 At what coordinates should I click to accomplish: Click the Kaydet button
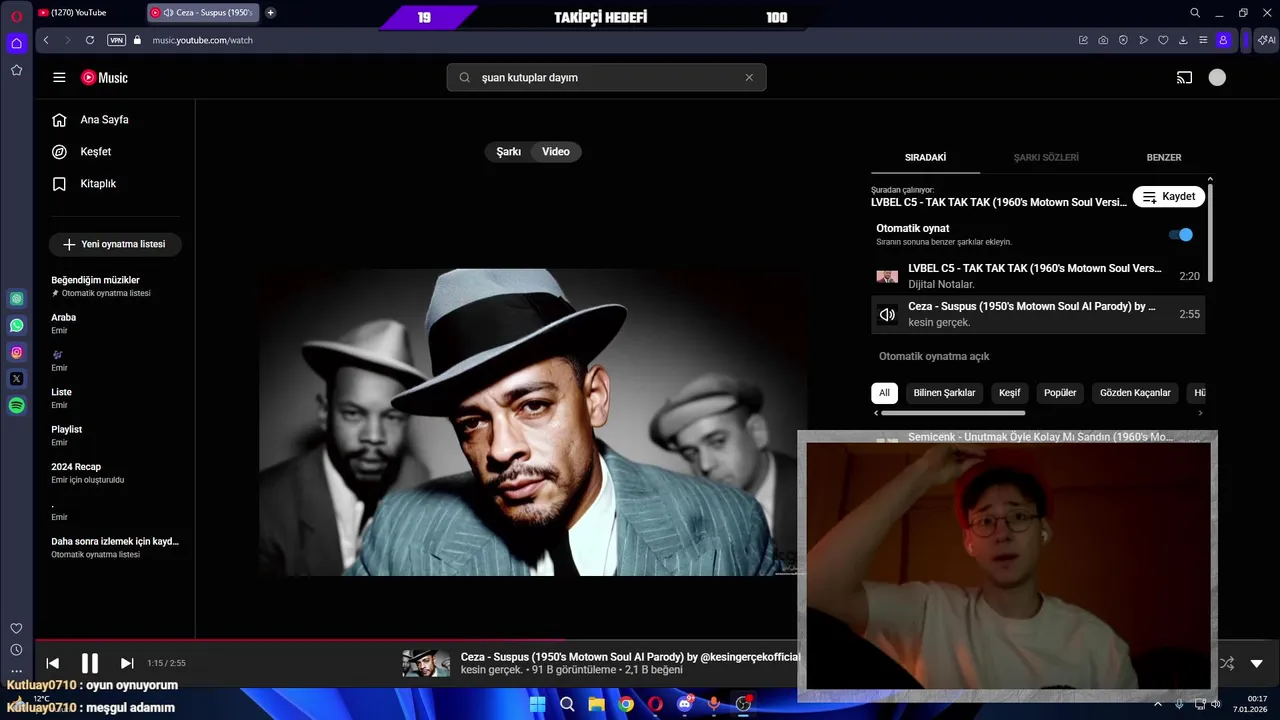[1169, 197]
